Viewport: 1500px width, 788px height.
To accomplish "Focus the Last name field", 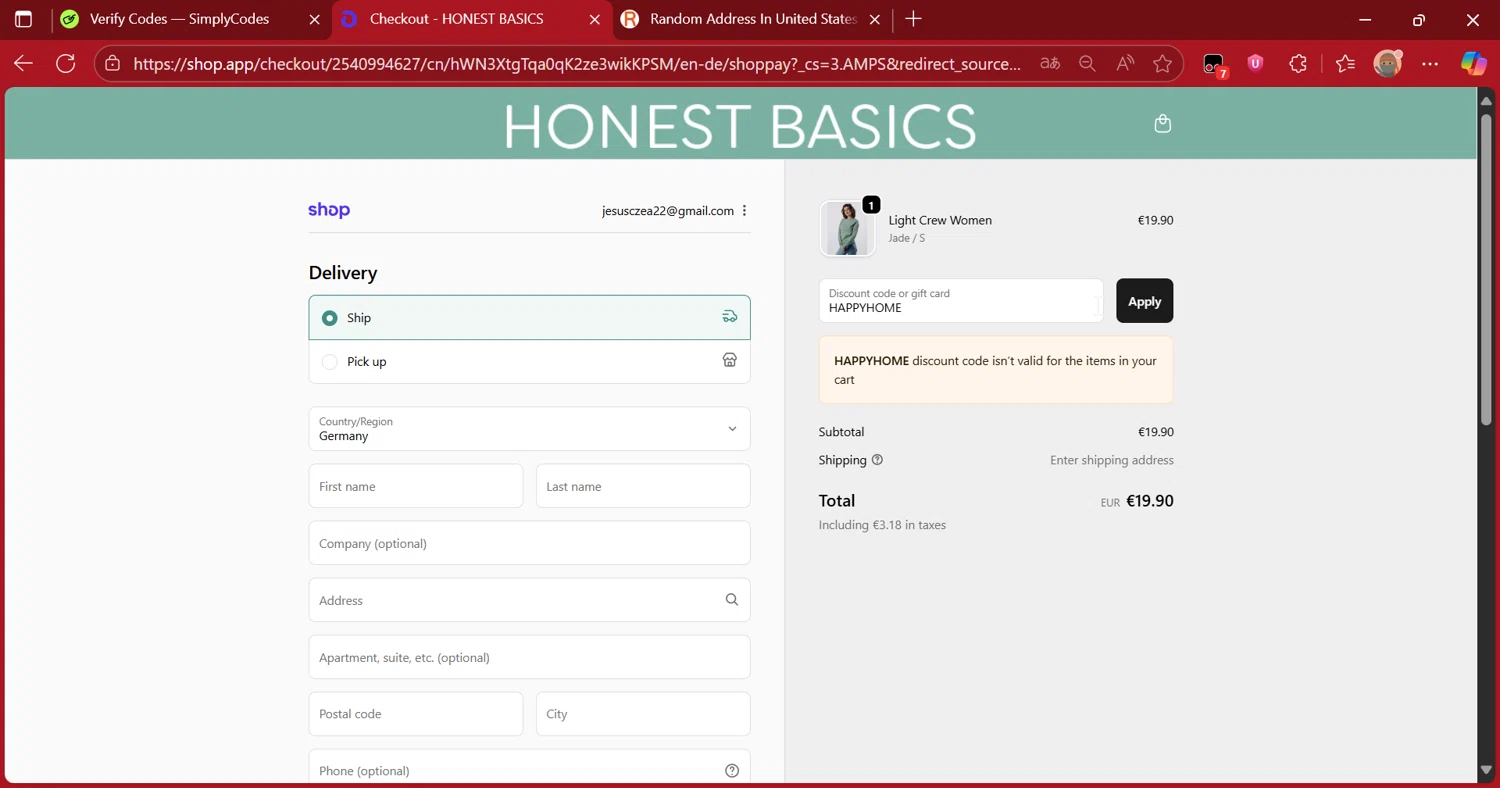I will tap(643, 486).
